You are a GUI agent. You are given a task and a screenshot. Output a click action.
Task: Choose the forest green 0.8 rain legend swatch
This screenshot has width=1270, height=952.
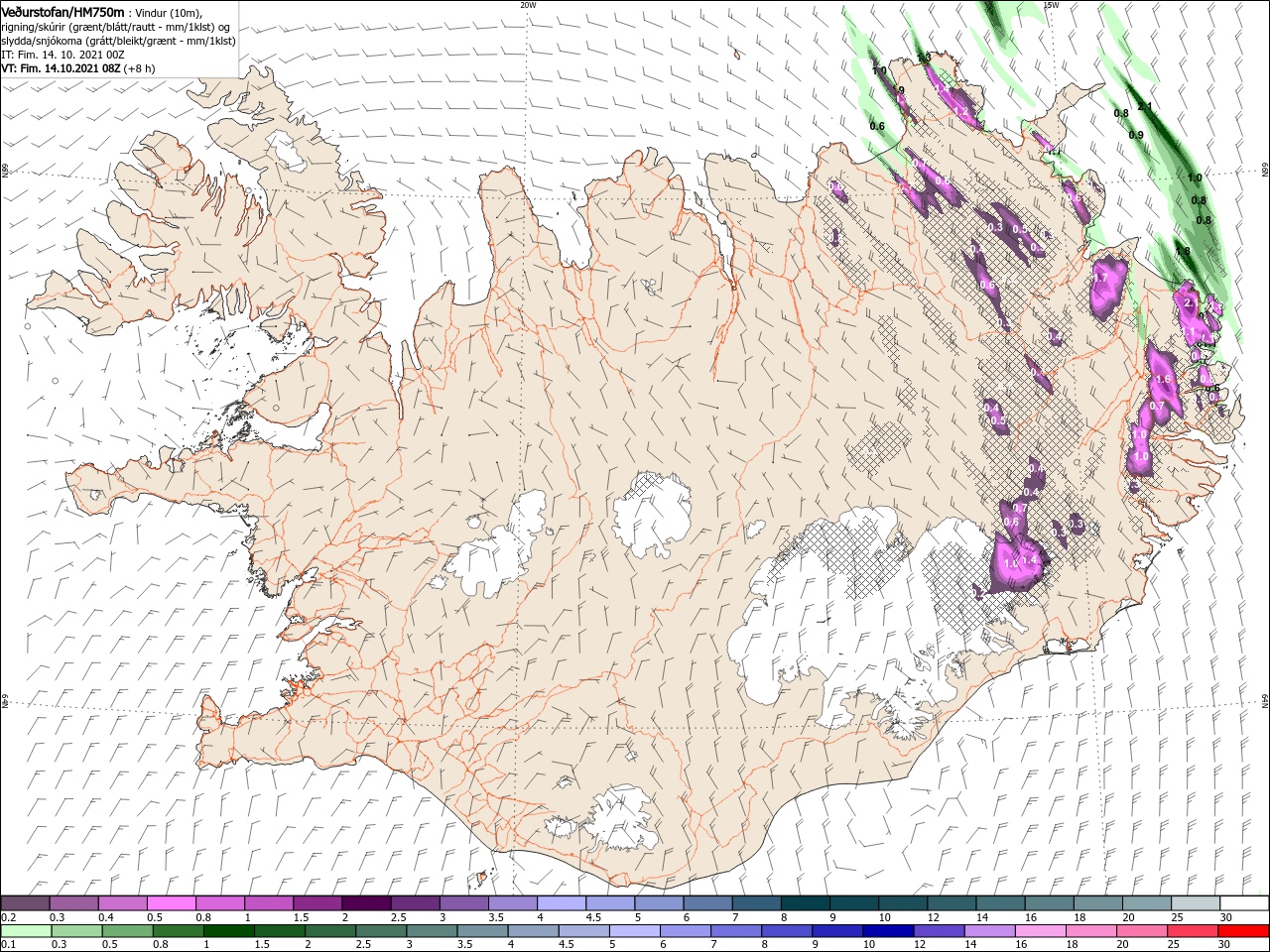click(x=178, y=931)
